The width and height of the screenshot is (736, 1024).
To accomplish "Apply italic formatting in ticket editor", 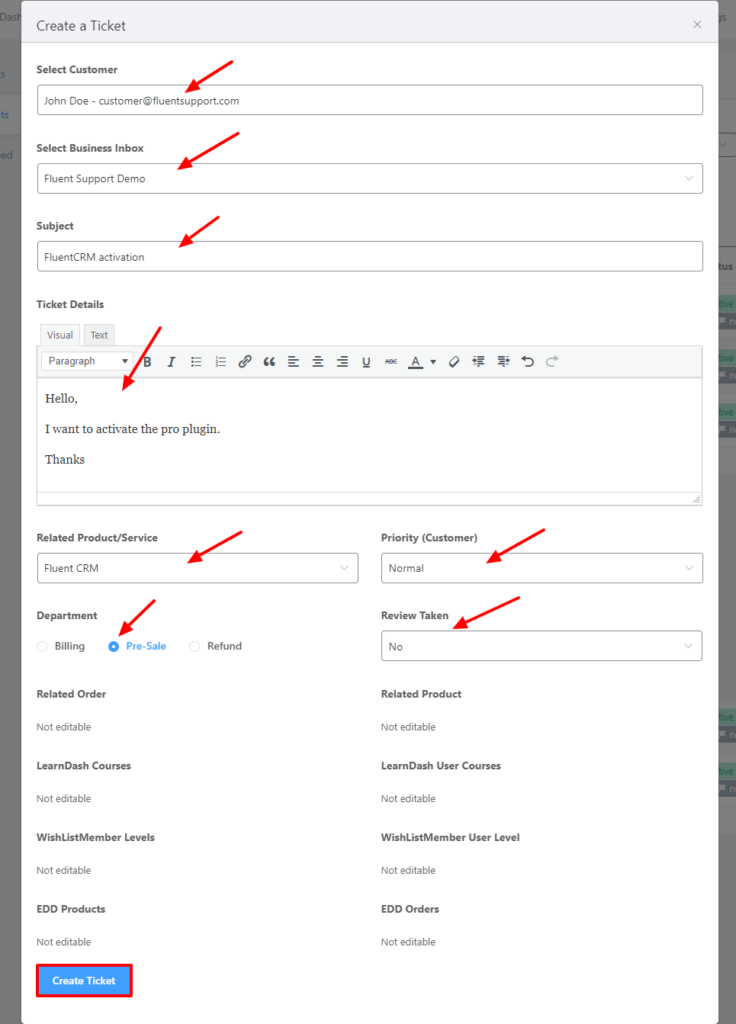I will (171, 362).
